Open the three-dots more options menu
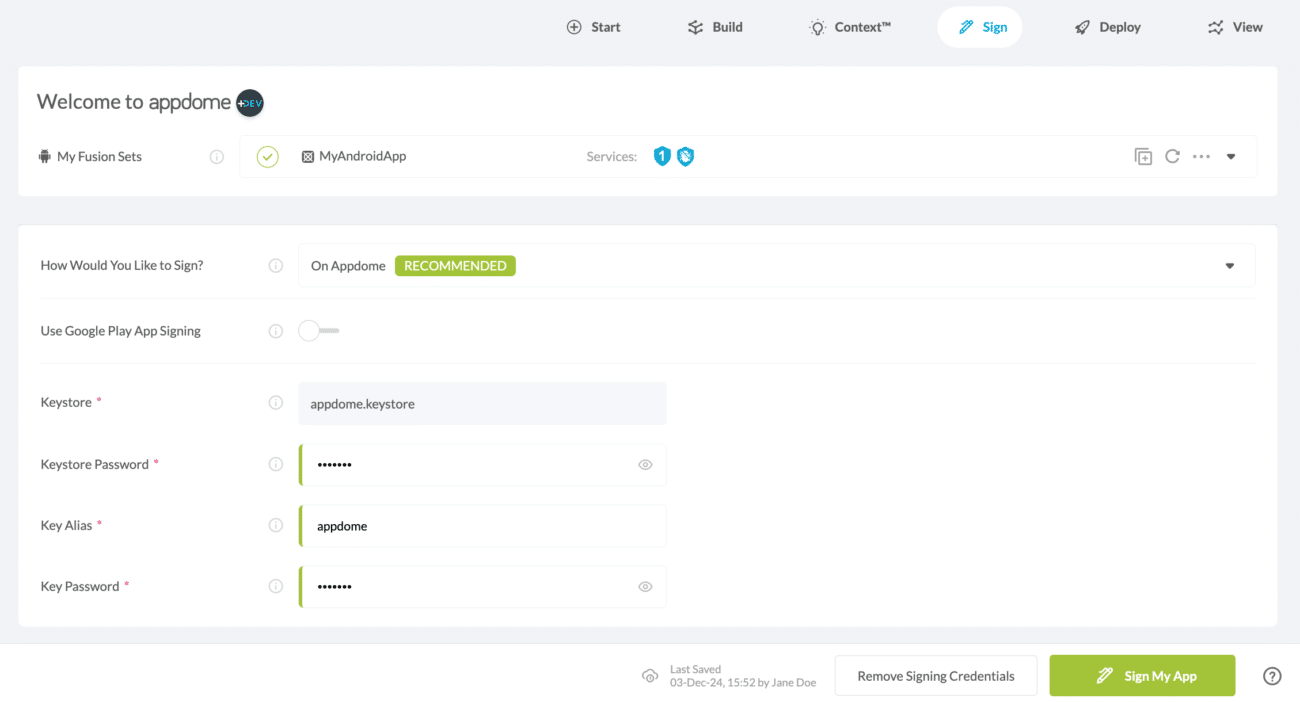Image resolution: width=1300 pixels, height=702 pixels. point(1201,157)
